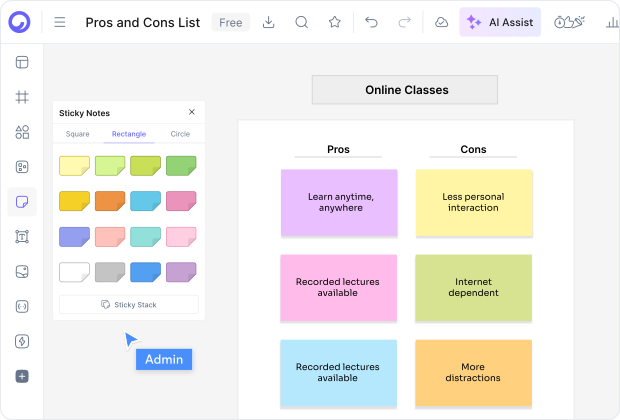Open the shapes library icon
Viewport: 620px width, 420px height.
22,132
